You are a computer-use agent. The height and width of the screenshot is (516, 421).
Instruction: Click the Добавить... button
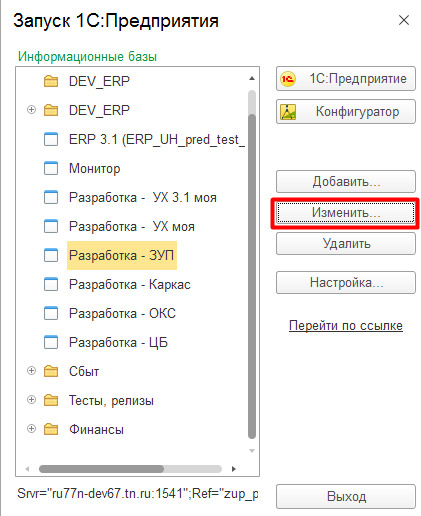pos(346,182)
